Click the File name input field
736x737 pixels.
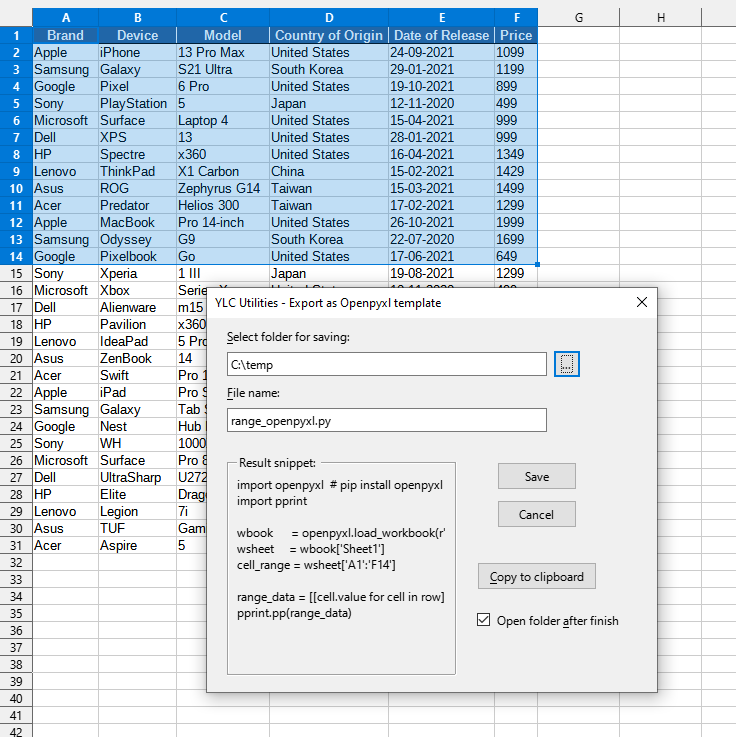(386, 420)
